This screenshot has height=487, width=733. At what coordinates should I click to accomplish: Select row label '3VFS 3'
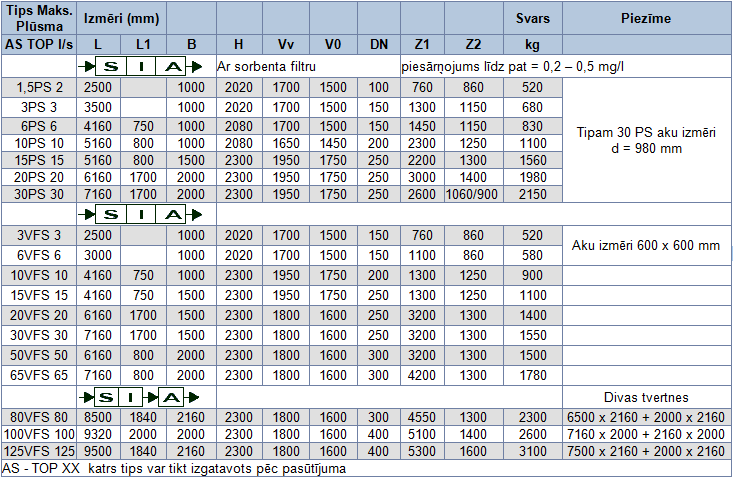coord(39,235)
